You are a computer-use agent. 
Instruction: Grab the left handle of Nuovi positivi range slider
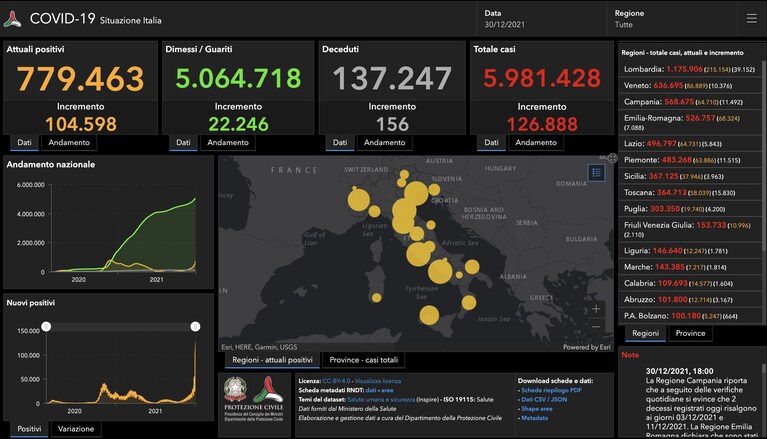46,326
